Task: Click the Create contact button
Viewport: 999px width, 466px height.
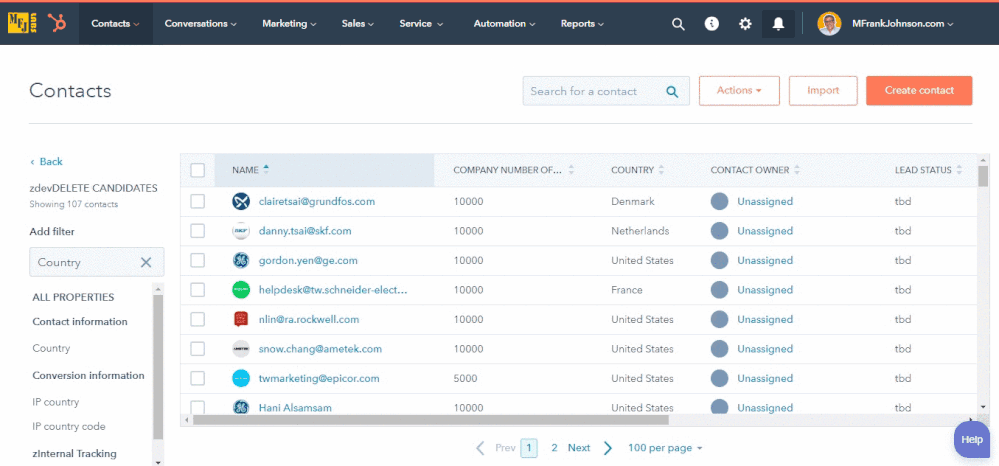Action: [x=919, y=91]
